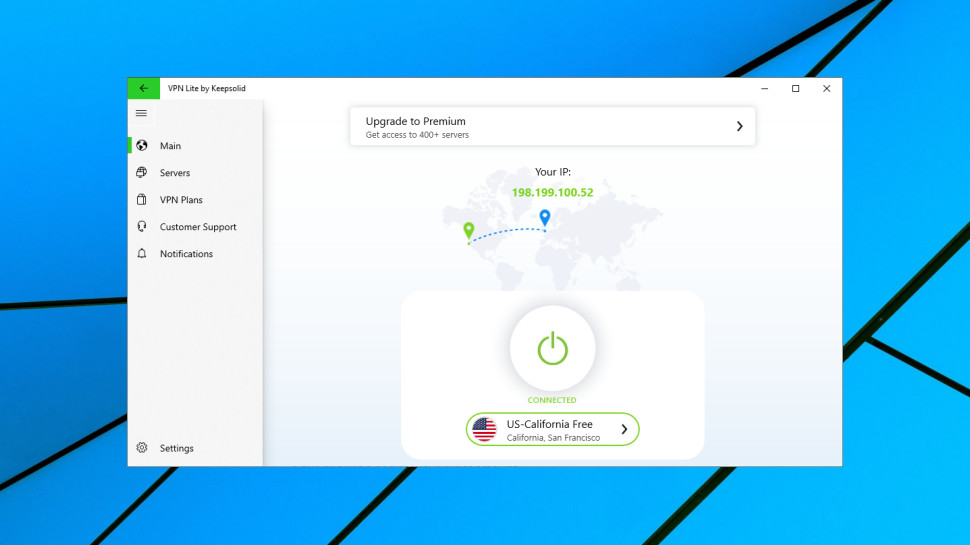Click 'Get access to 400+ servers' text
Viewport: 970px width, 545px height.
(417, 135)
